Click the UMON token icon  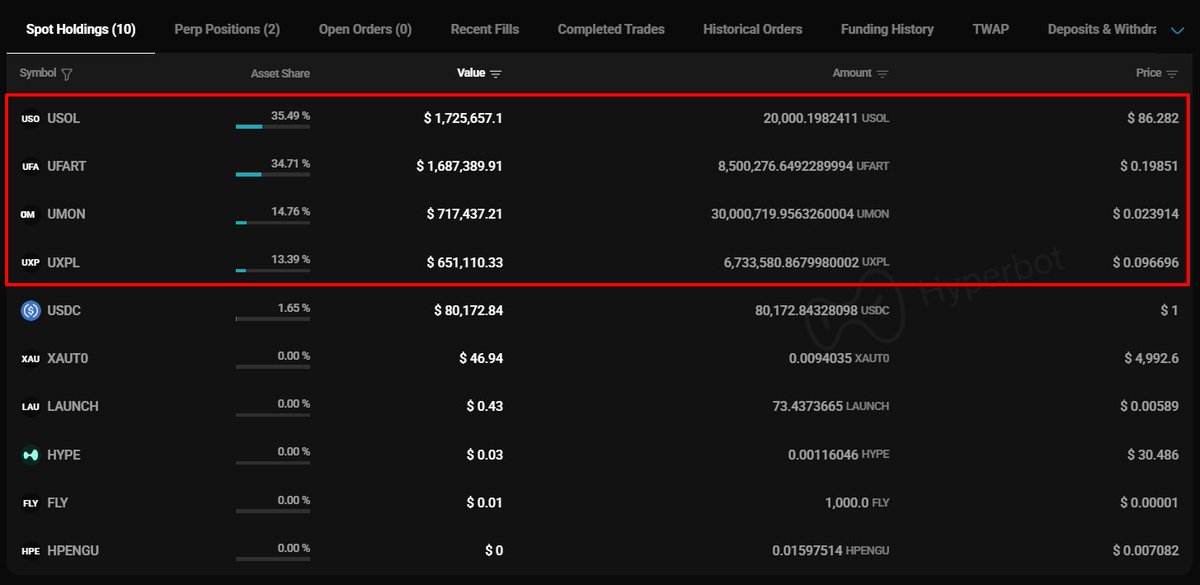point(30,215)
